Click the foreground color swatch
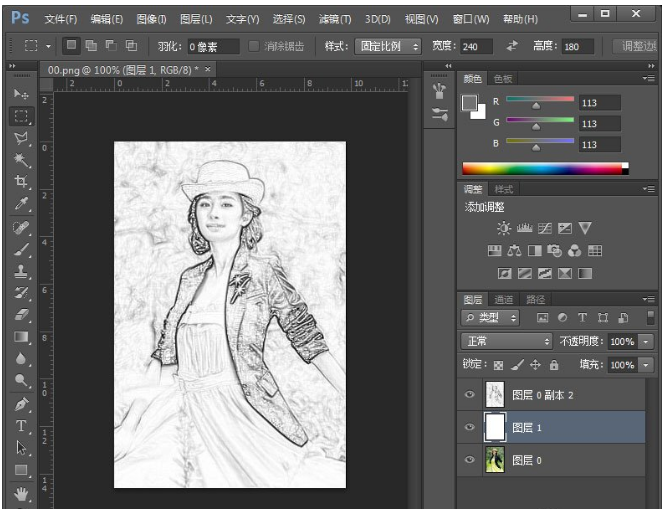The image size is (668, 509). coord(469,102)
